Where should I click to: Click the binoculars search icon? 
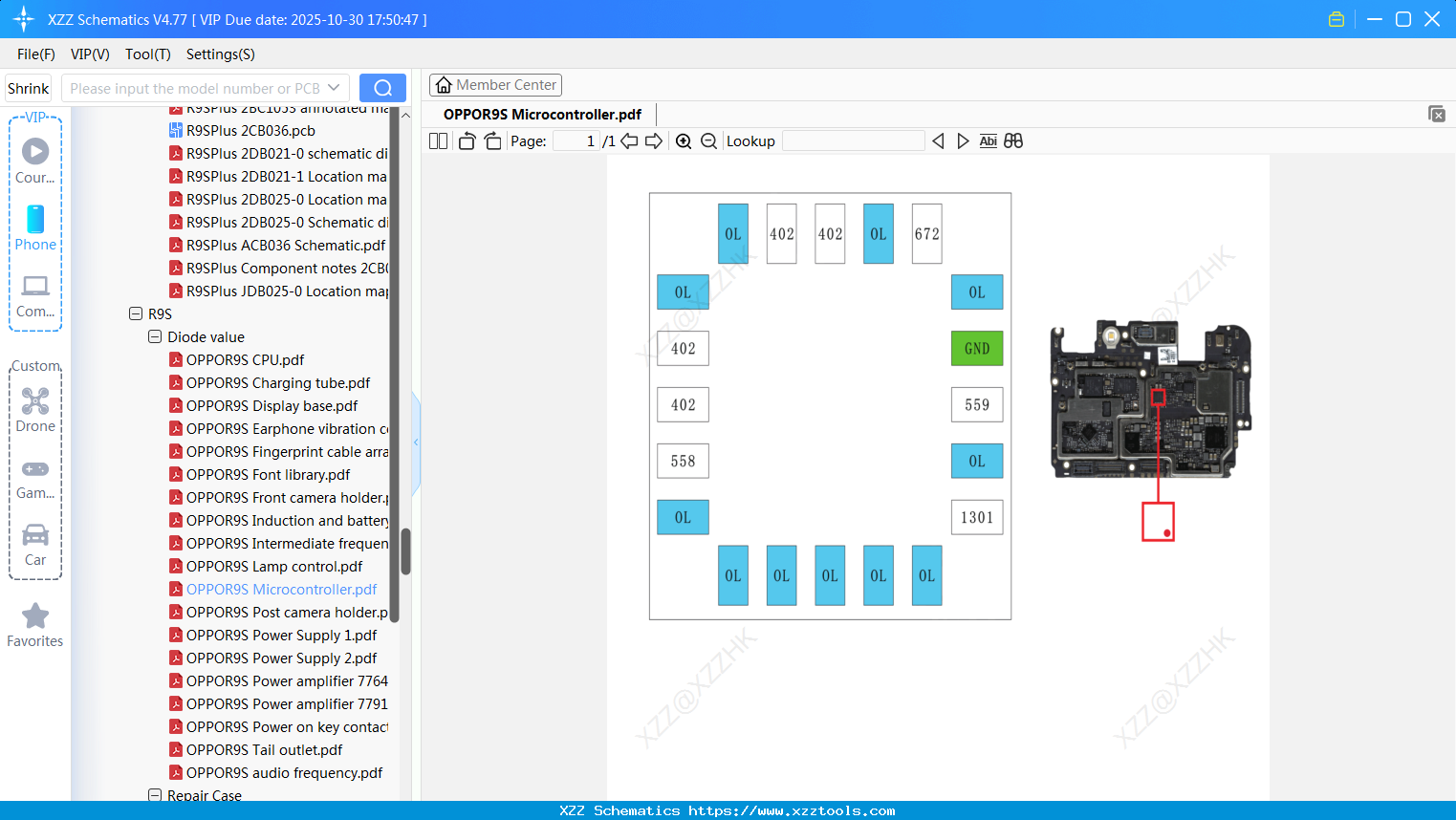tap(1013, 141)
